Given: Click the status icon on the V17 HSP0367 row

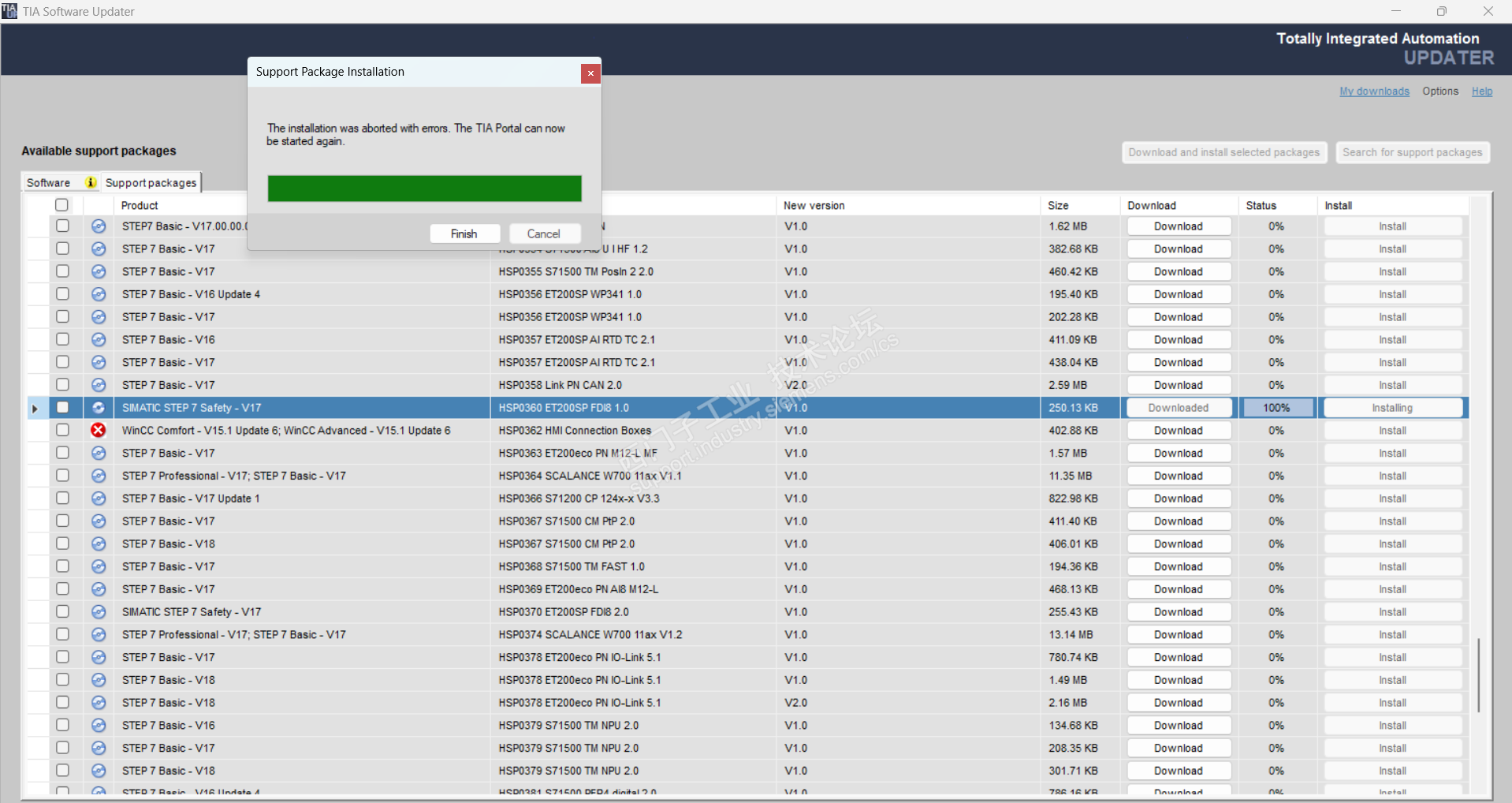Looking at the screenshot, I should [99, 521].
